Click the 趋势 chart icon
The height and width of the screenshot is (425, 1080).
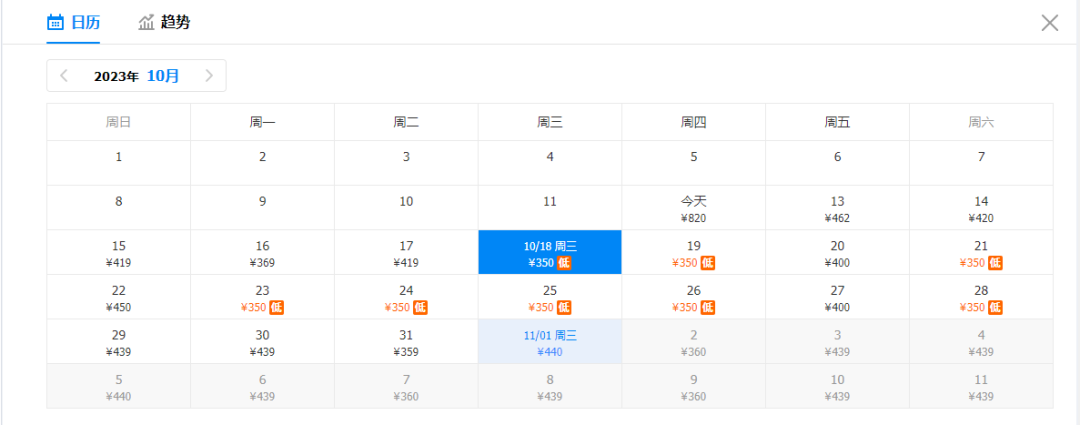click(x=146, y=23)
